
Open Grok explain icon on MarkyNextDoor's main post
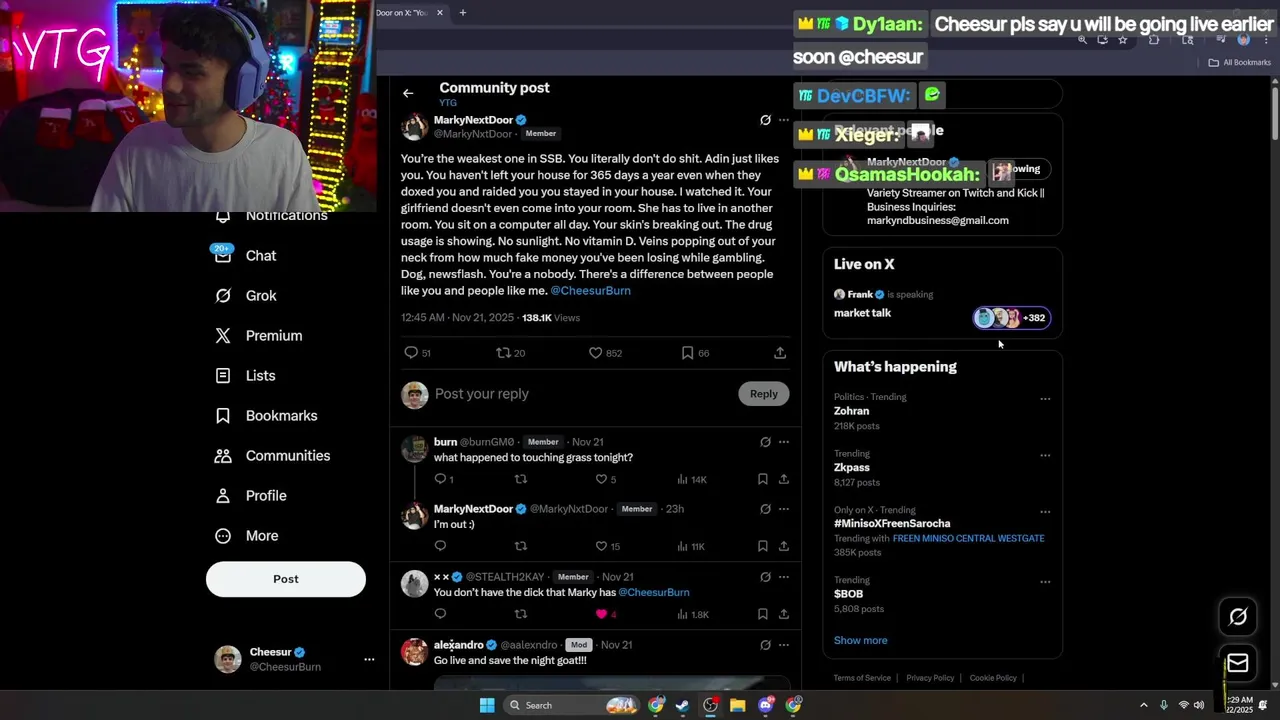(x=765, y=120)
